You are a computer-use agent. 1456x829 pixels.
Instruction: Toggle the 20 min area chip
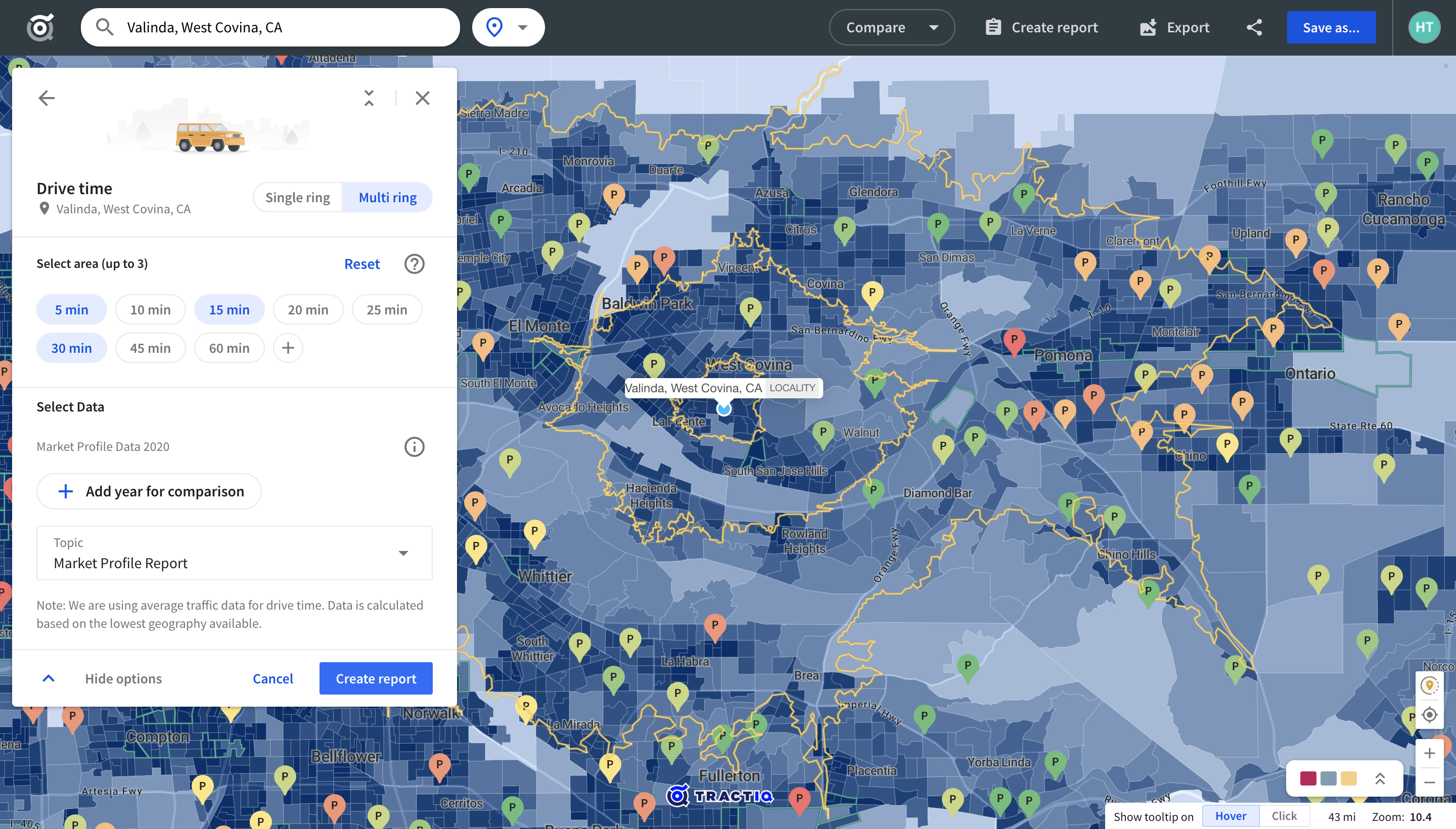point(308,310)
